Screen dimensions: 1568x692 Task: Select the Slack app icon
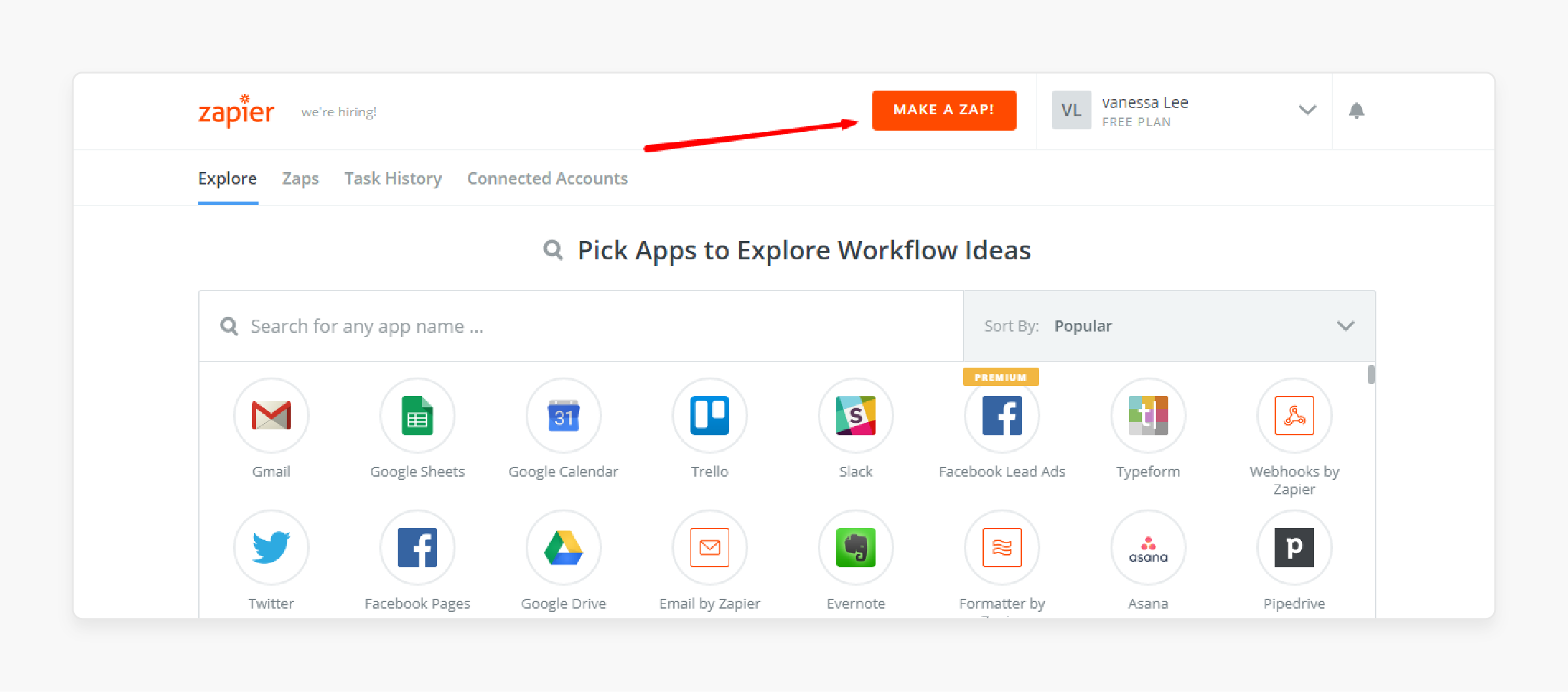pyautogui.click(x=856, y=415)
